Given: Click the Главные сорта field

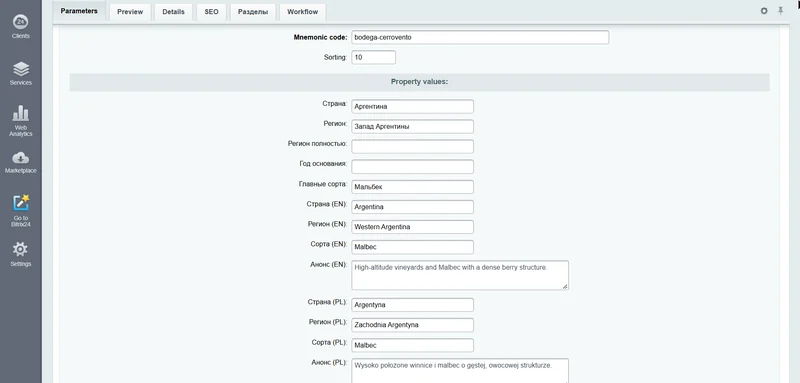Looking at the screenshot, I should click(412, 187).
